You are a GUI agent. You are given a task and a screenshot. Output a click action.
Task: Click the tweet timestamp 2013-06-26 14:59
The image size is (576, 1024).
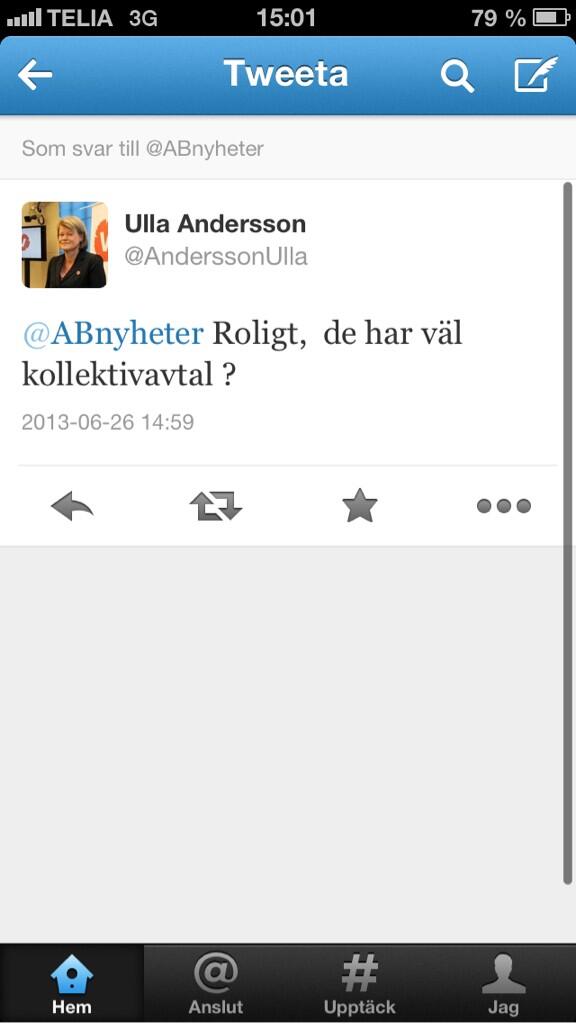pyautogui.click(x=108, y=422)
